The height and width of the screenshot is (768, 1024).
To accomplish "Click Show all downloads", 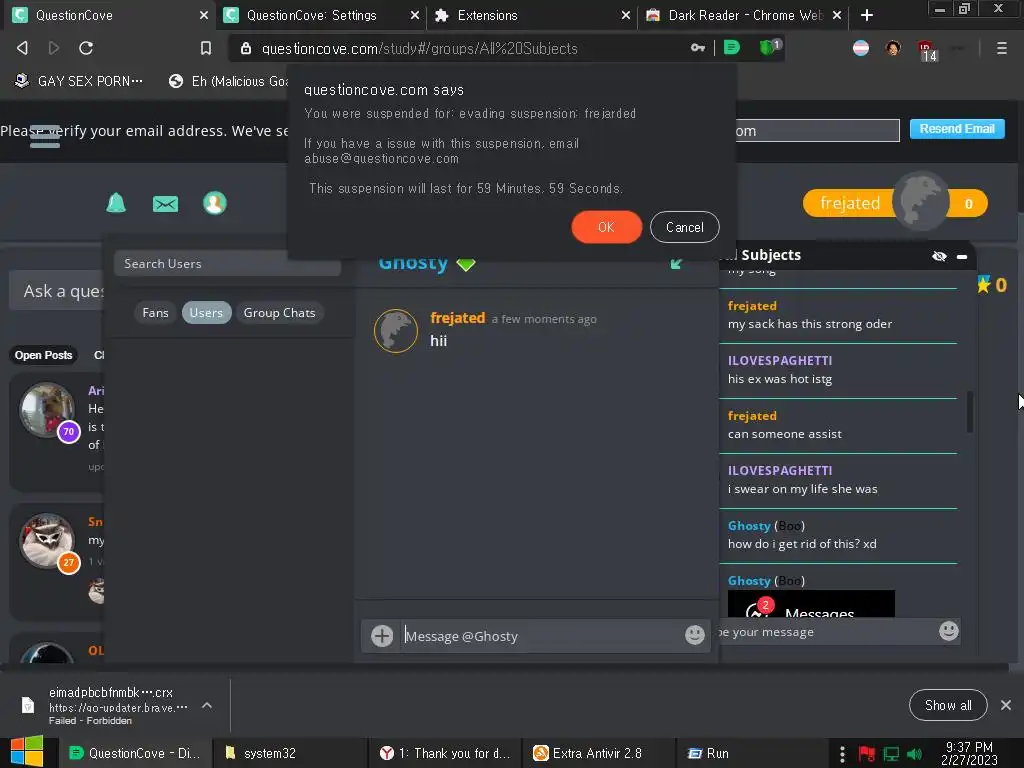I will pos(948,705).
